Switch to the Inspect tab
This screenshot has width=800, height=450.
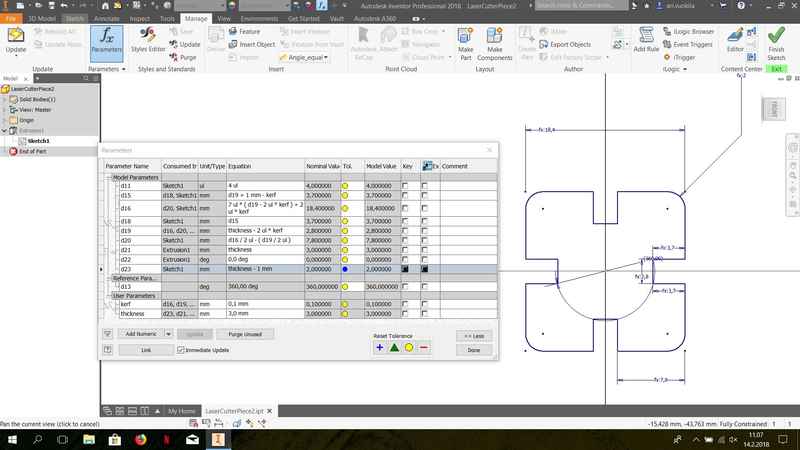pos(139,18)
